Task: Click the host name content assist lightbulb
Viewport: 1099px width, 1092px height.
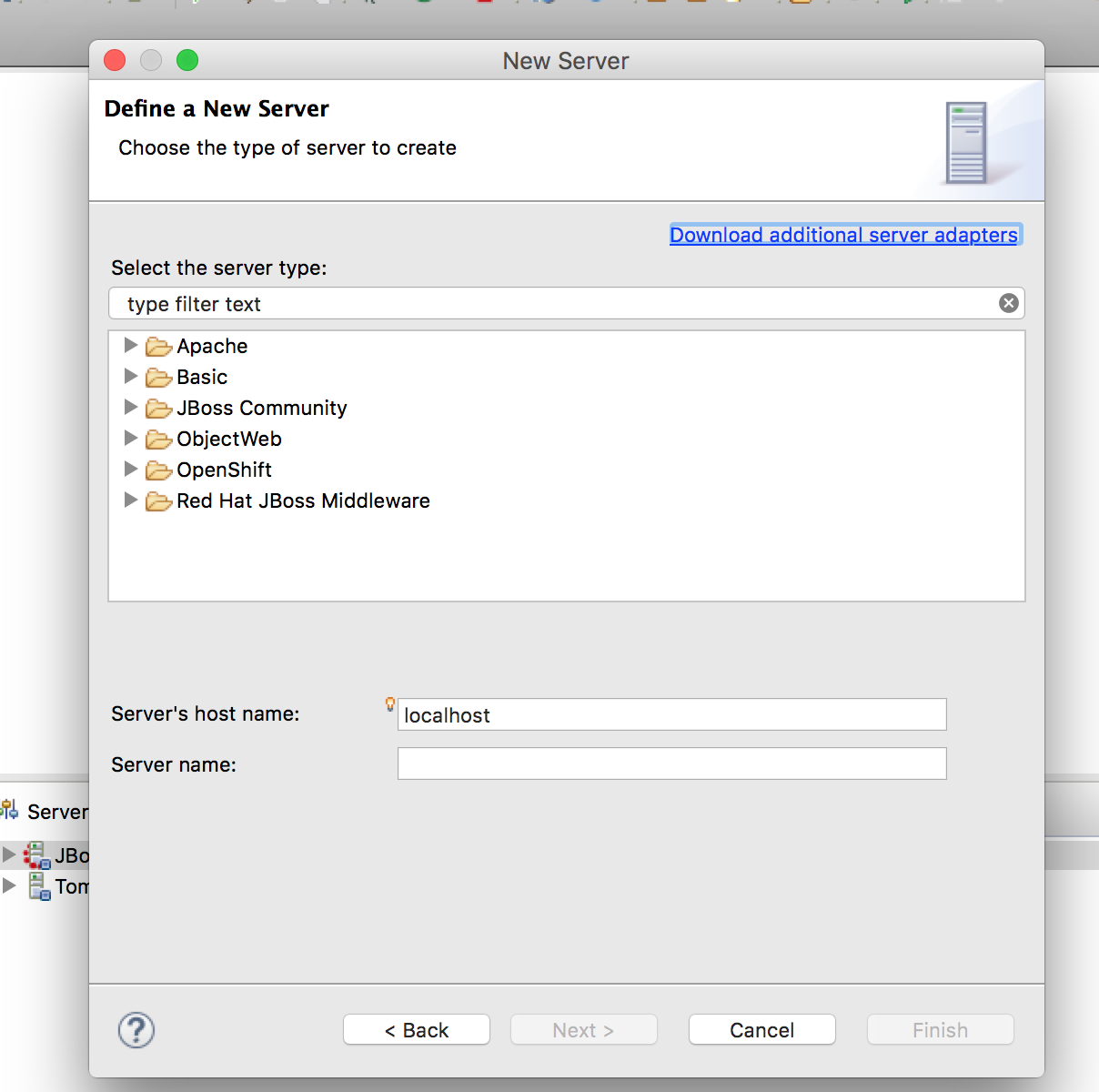Action: coord(390,703)
